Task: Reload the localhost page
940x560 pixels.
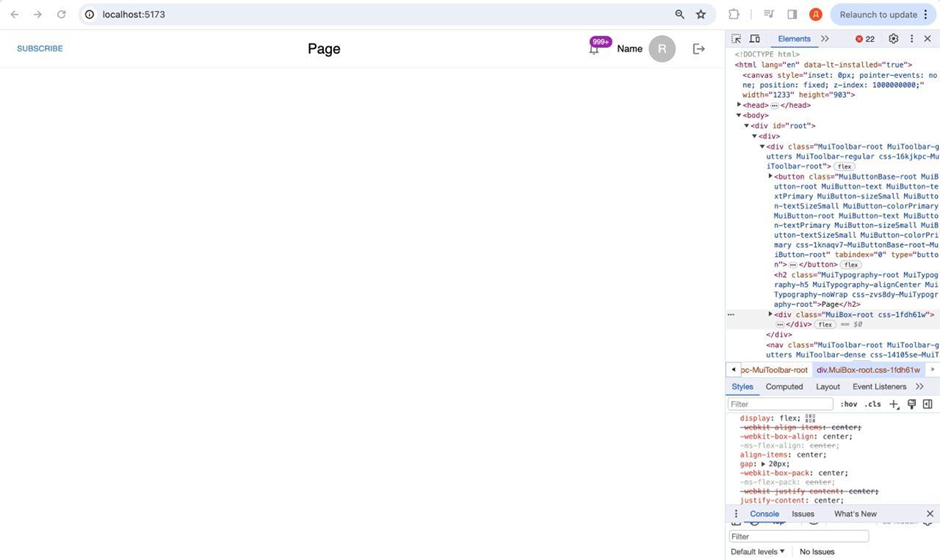Action: tap(61, 14)
